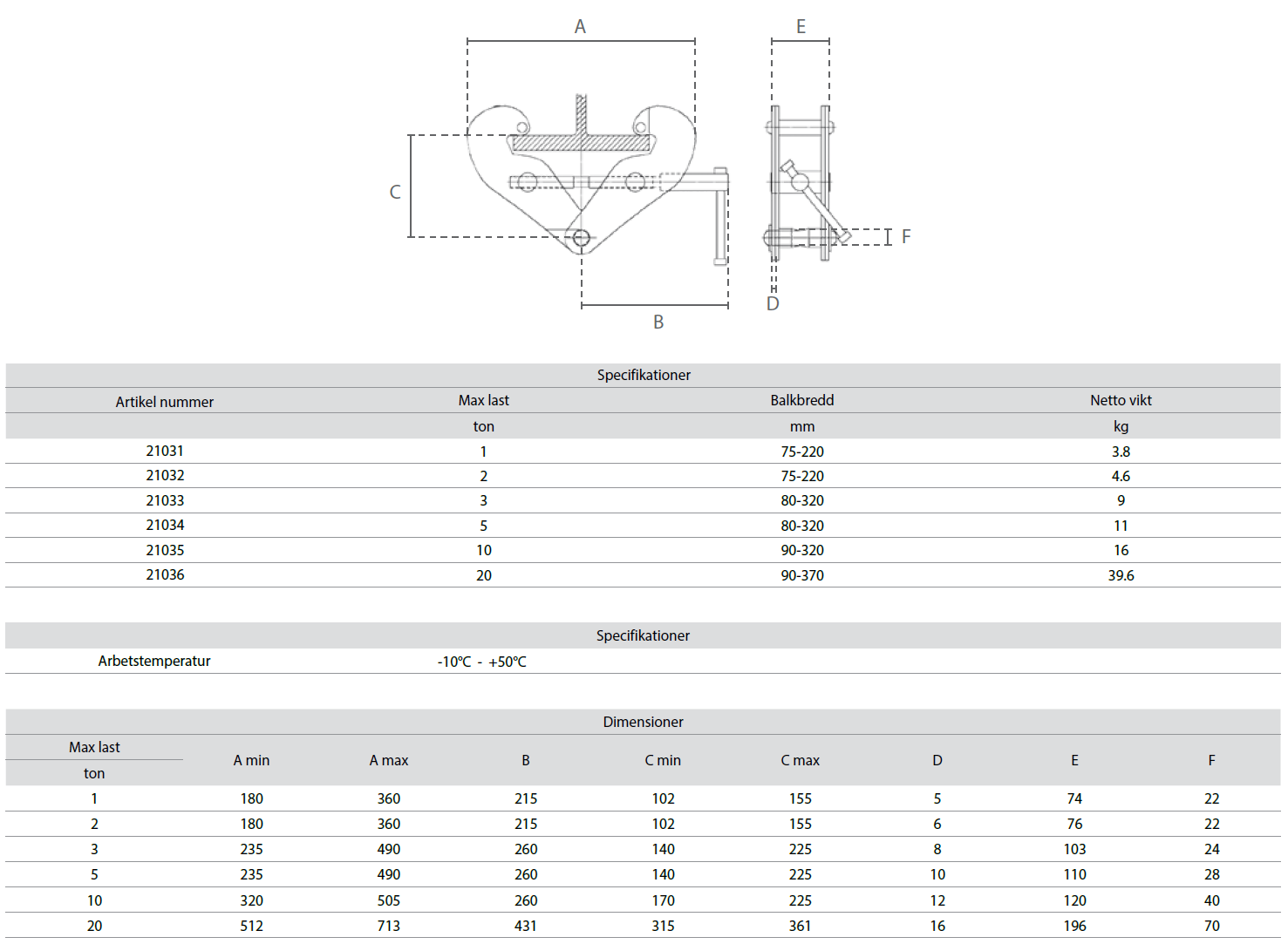Image resolution: width=1288 pixels, height=944 pixels.
Task: Click article number 21034
Action: [x=165, y=525]
